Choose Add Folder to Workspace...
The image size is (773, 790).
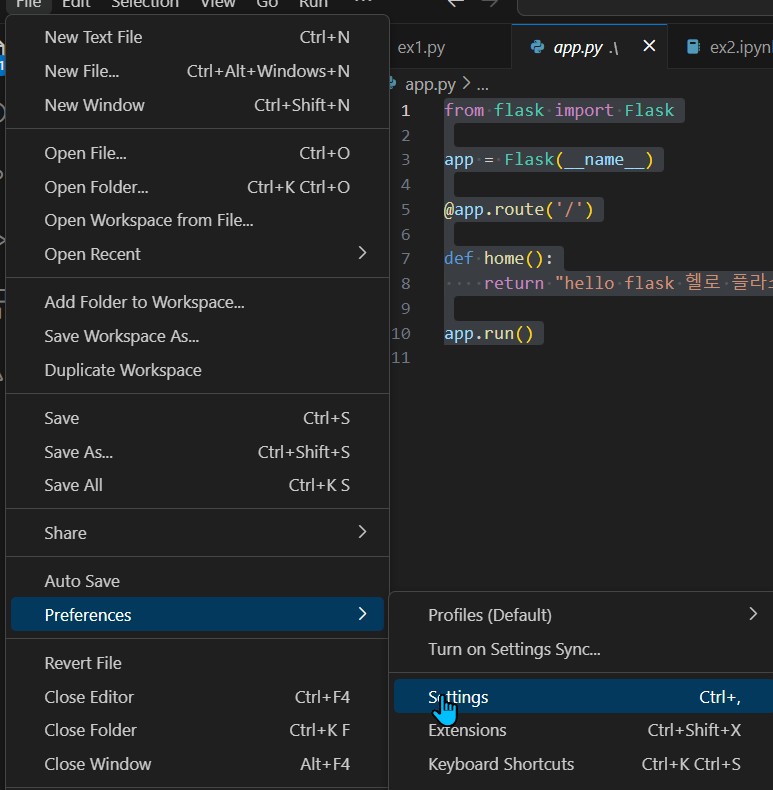(197, 302)
